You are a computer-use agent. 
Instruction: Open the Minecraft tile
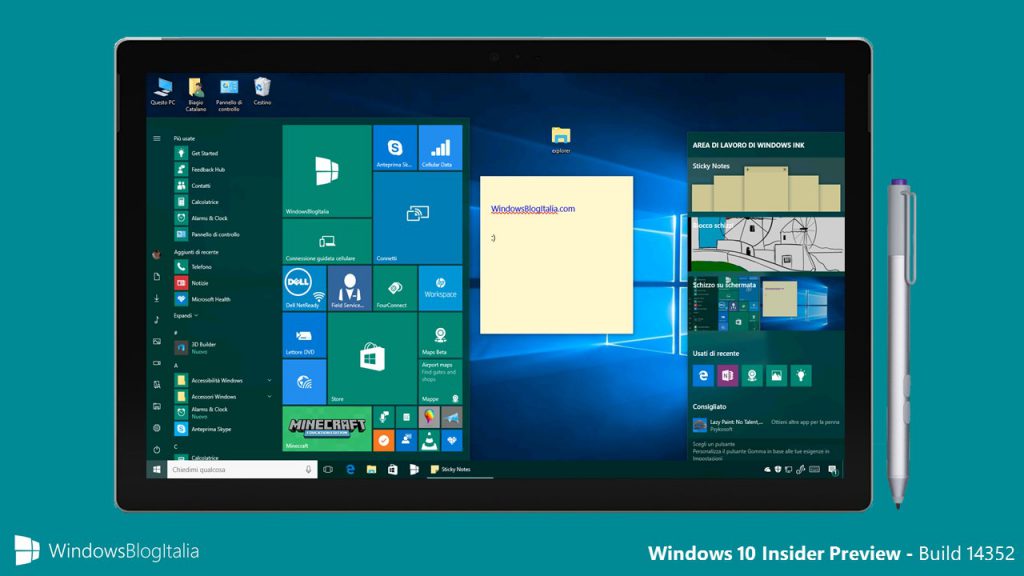coord(327,428)
